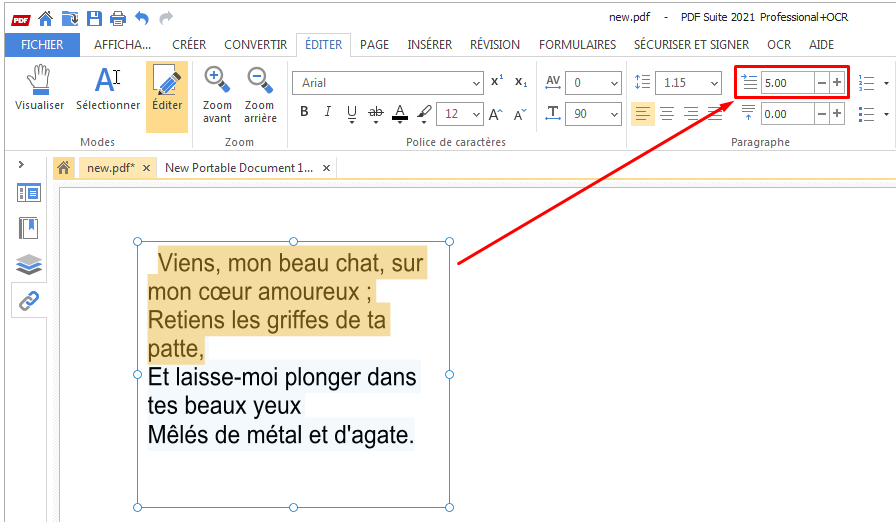Open the Arial font name dropdown
This screenshot has width=896, height=522.
click(x=476, y=83)
